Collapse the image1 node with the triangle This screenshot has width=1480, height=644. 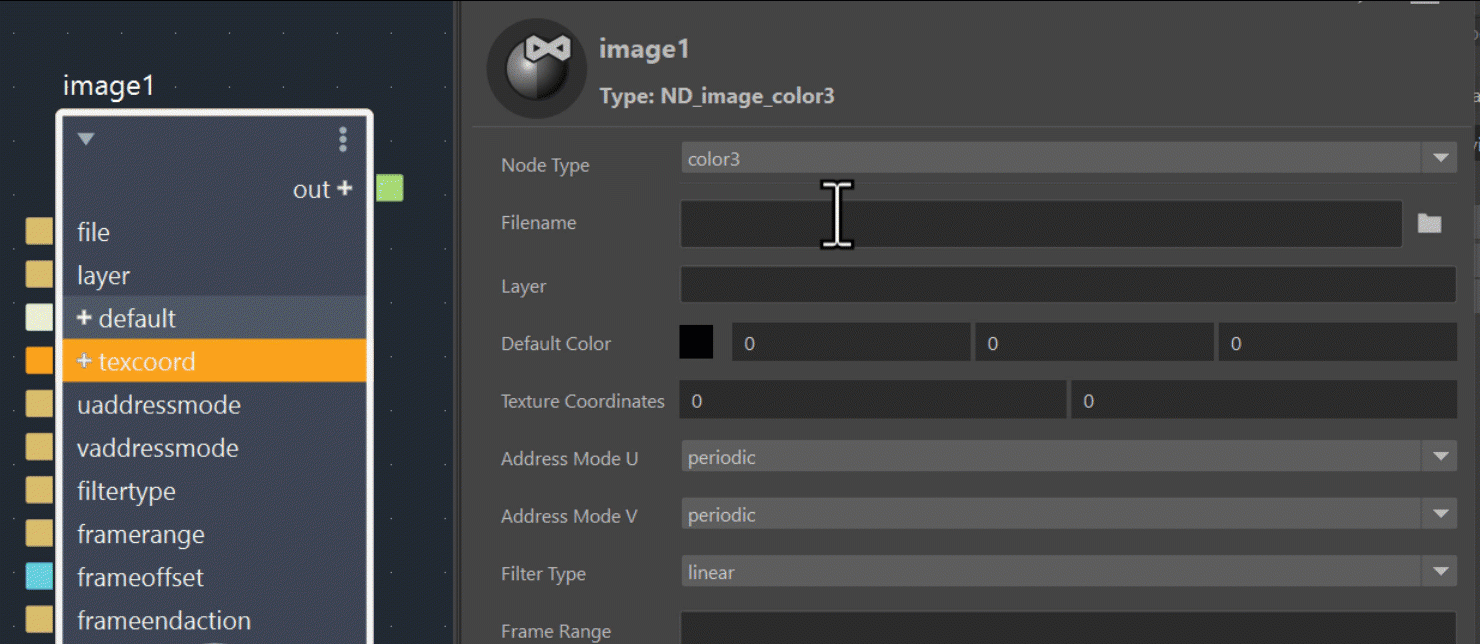tap(86, 139)
